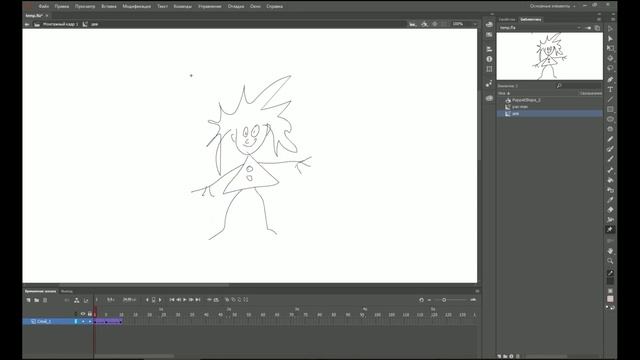Image resolution: width=640 pixels, height=360 pixels.
Task: Select the Pencil tool
Action: pos(610,139)
